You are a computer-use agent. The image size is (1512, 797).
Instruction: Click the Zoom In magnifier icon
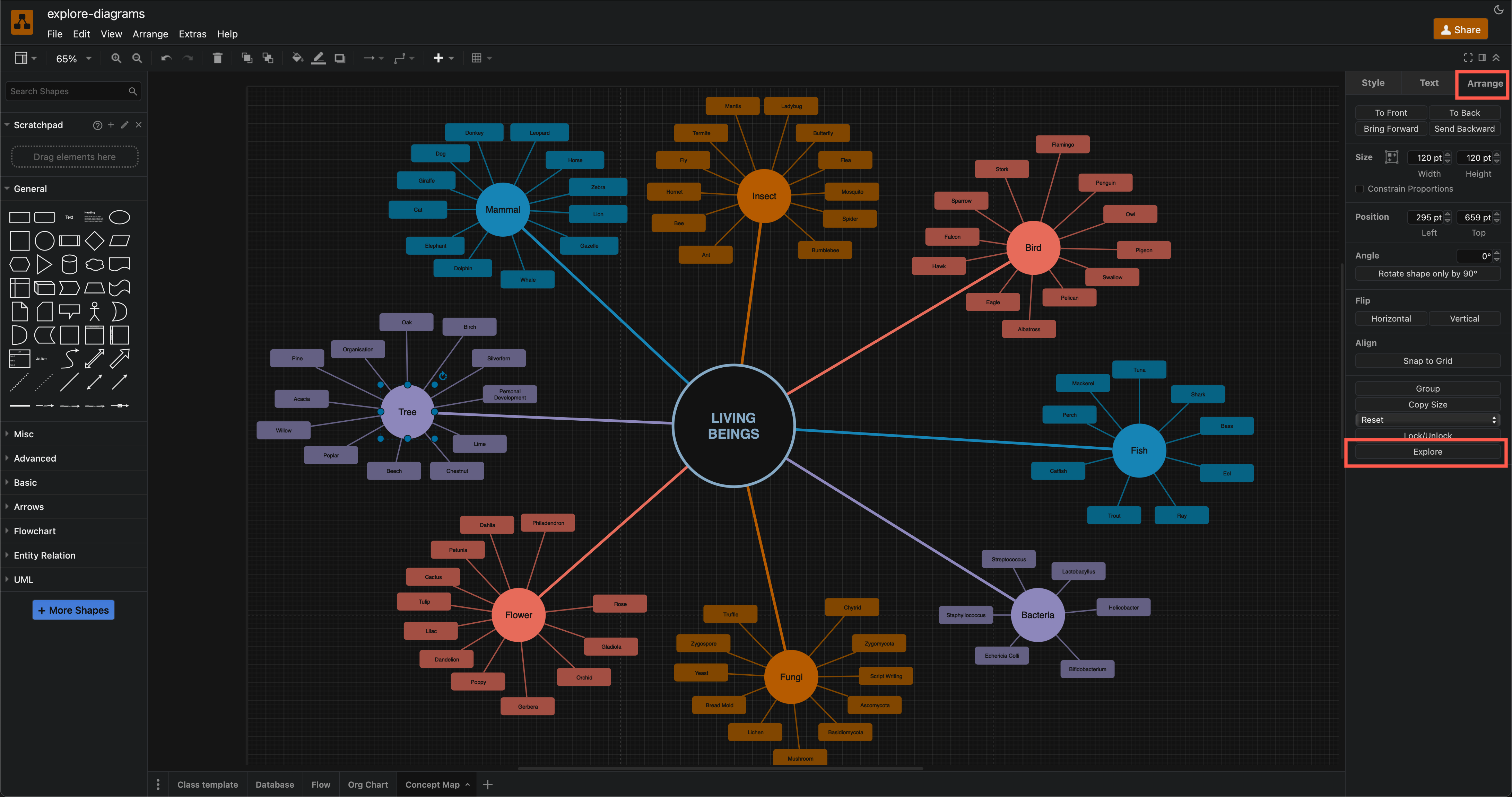(x=116, y=58)
